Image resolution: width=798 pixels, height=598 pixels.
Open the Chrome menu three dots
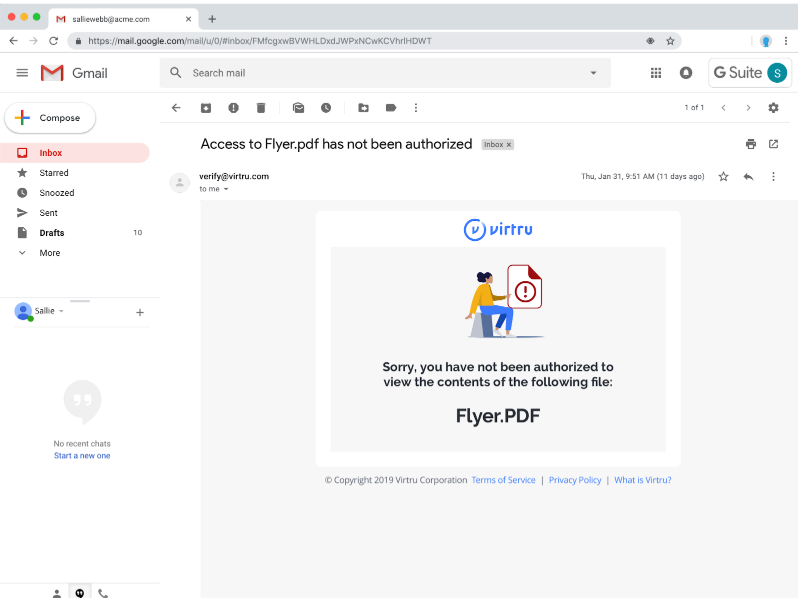786,41
